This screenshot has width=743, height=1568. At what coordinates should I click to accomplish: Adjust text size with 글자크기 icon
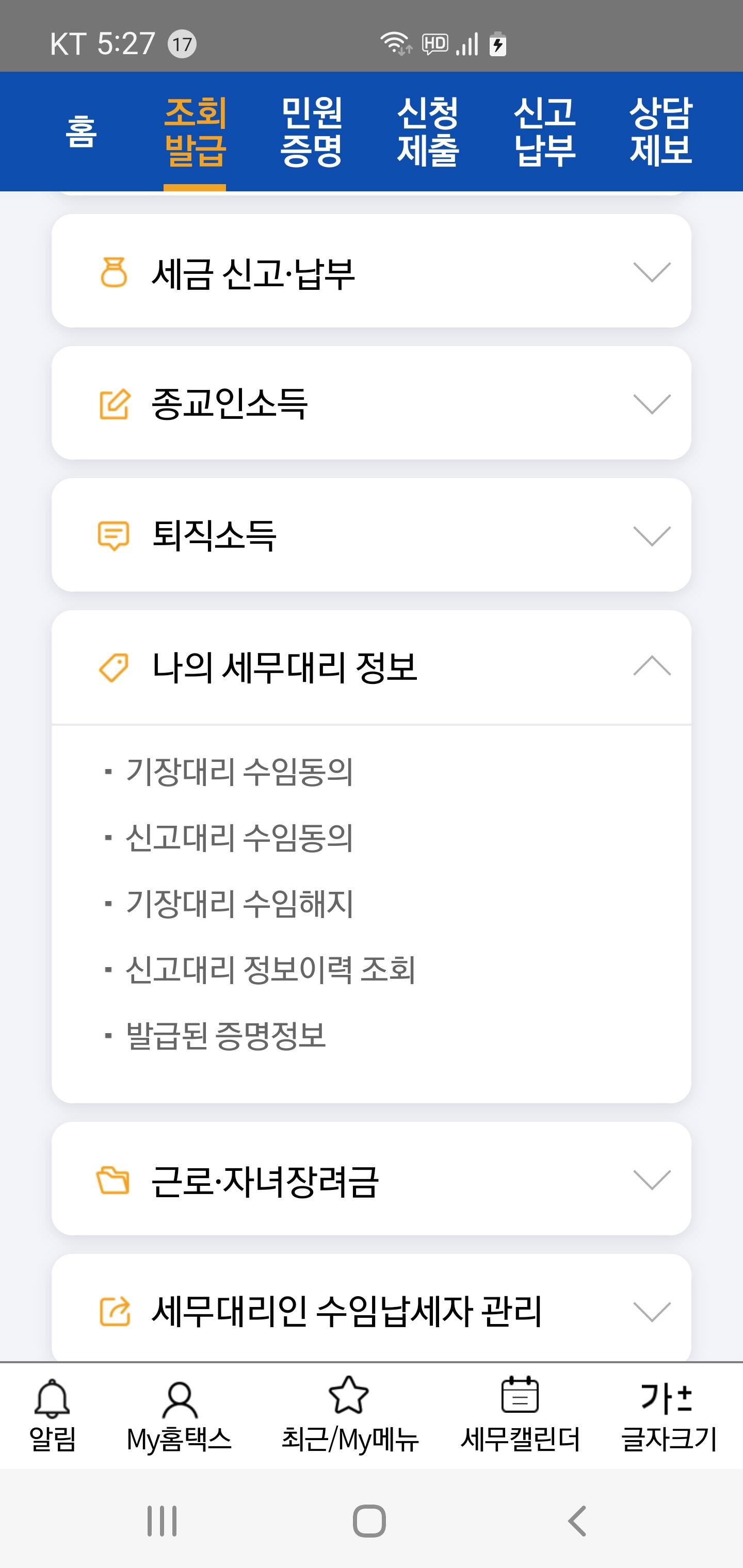pos(668,1399)
